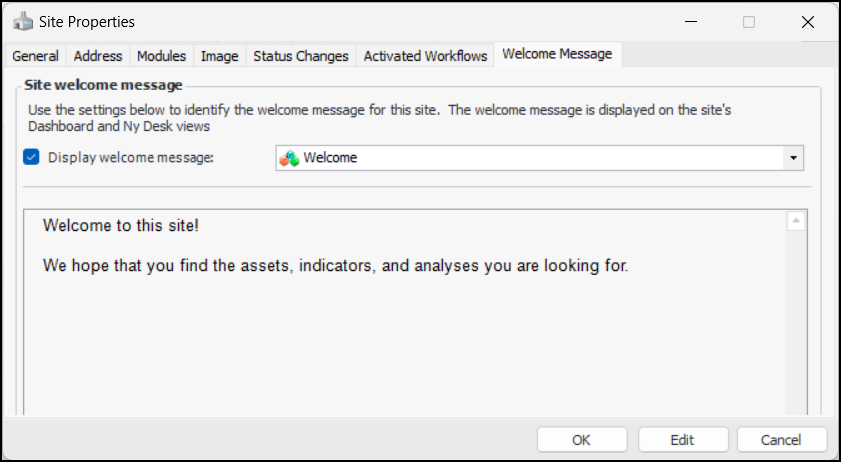
Task: Select the Welcome Message tab
Action: 557,54
